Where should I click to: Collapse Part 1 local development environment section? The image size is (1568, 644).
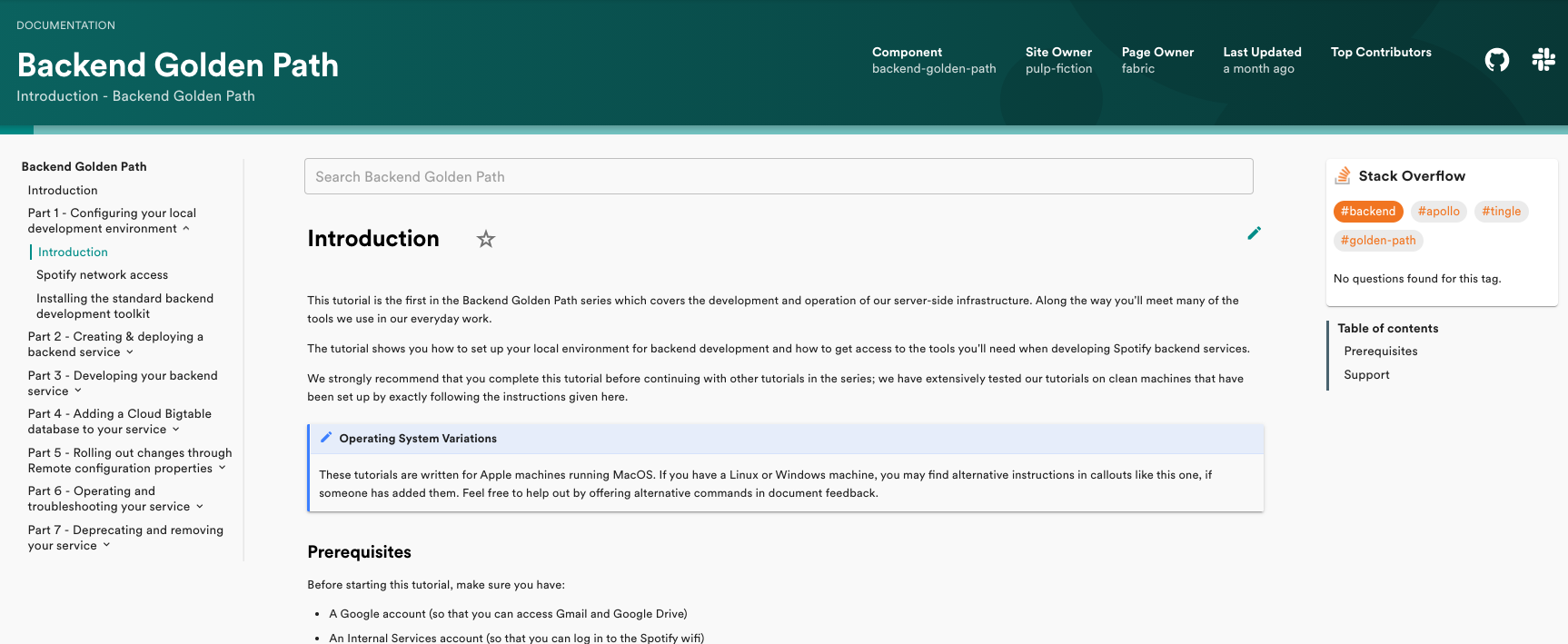click(186, 229)
